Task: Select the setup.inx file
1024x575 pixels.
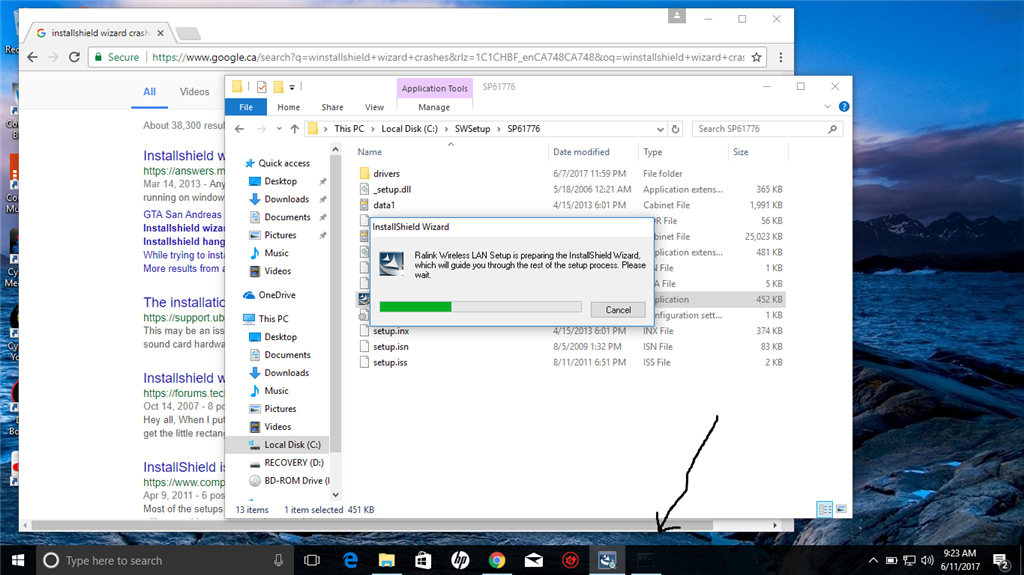Action: [391, 331]
